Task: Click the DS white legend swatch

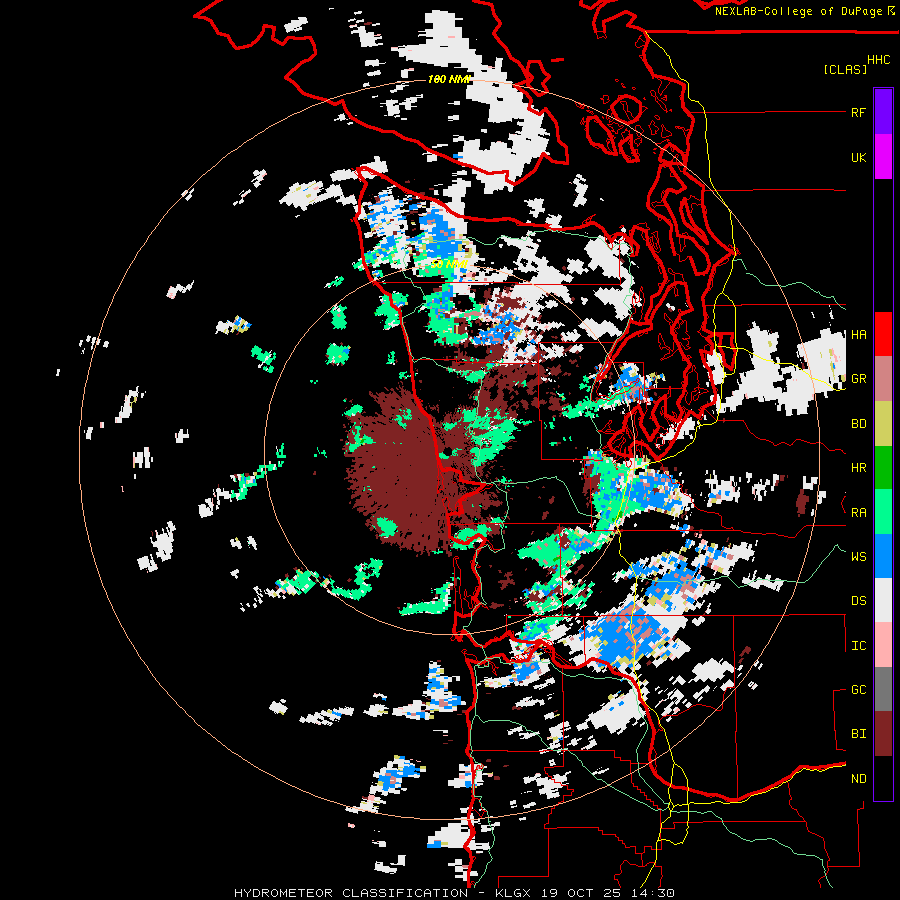Action: 883,601
